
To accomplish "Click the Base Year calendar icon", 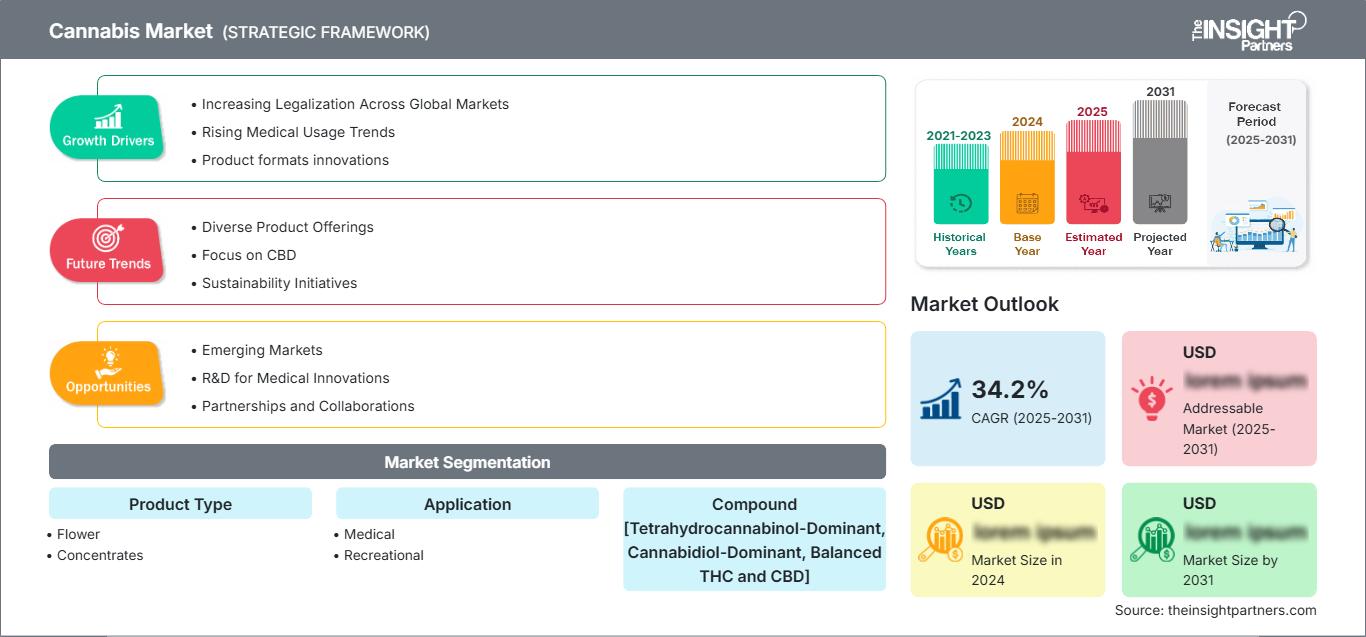I will pos(1027,204).
